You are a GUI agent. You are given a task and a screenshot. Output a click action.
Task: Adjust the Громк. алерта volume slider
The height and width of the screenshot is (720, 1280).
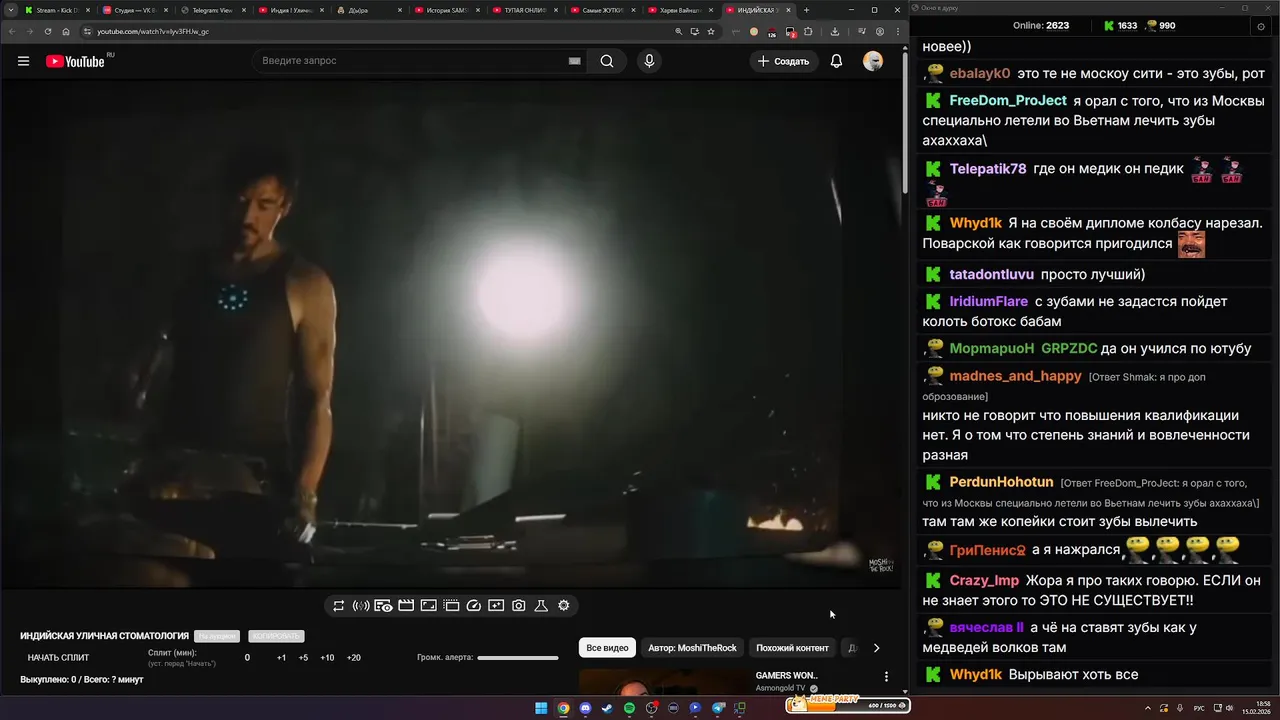point(518,658)
